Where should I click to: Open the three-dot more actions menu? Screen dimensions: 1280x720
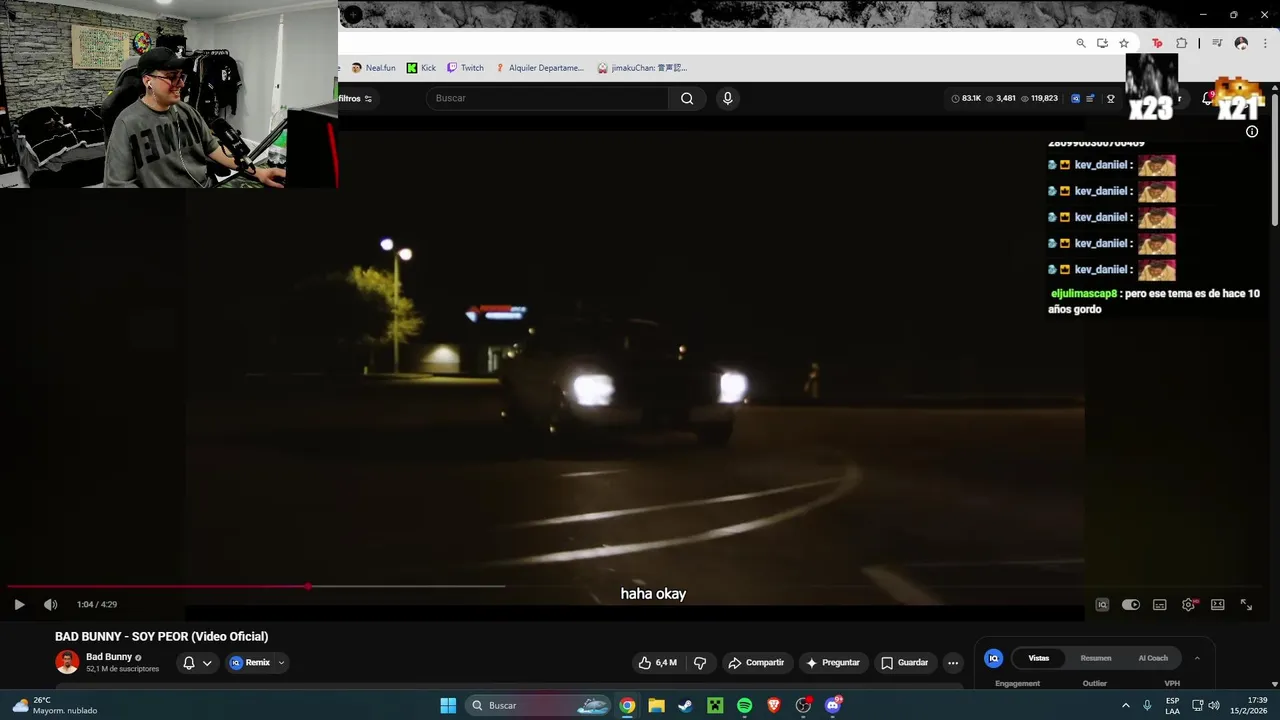(x=953, y=662)
